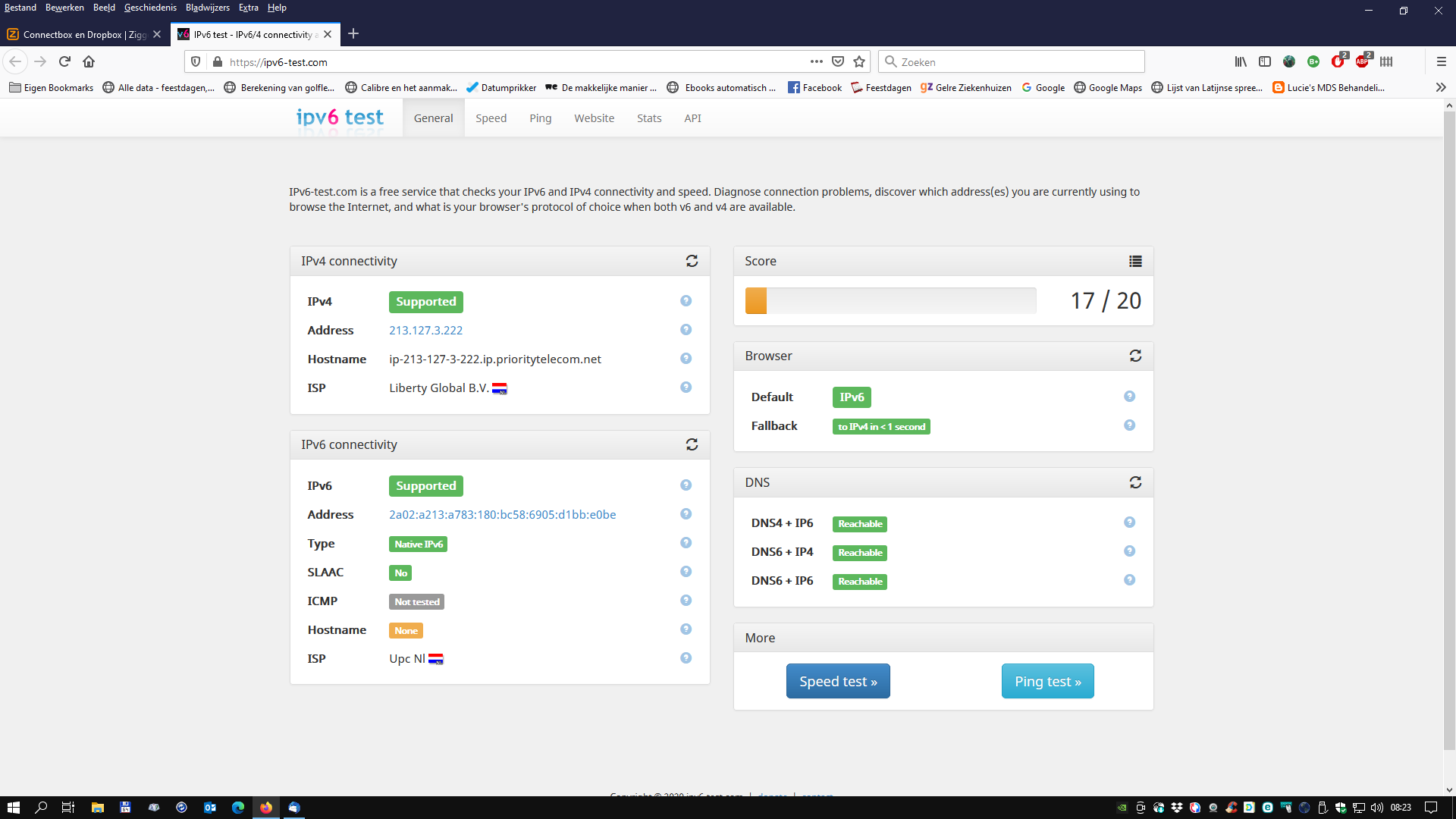The height and width of the screenshot is (819, 1456).
Task: Toggle the sidebar view icon
Action: (1264, 62)
